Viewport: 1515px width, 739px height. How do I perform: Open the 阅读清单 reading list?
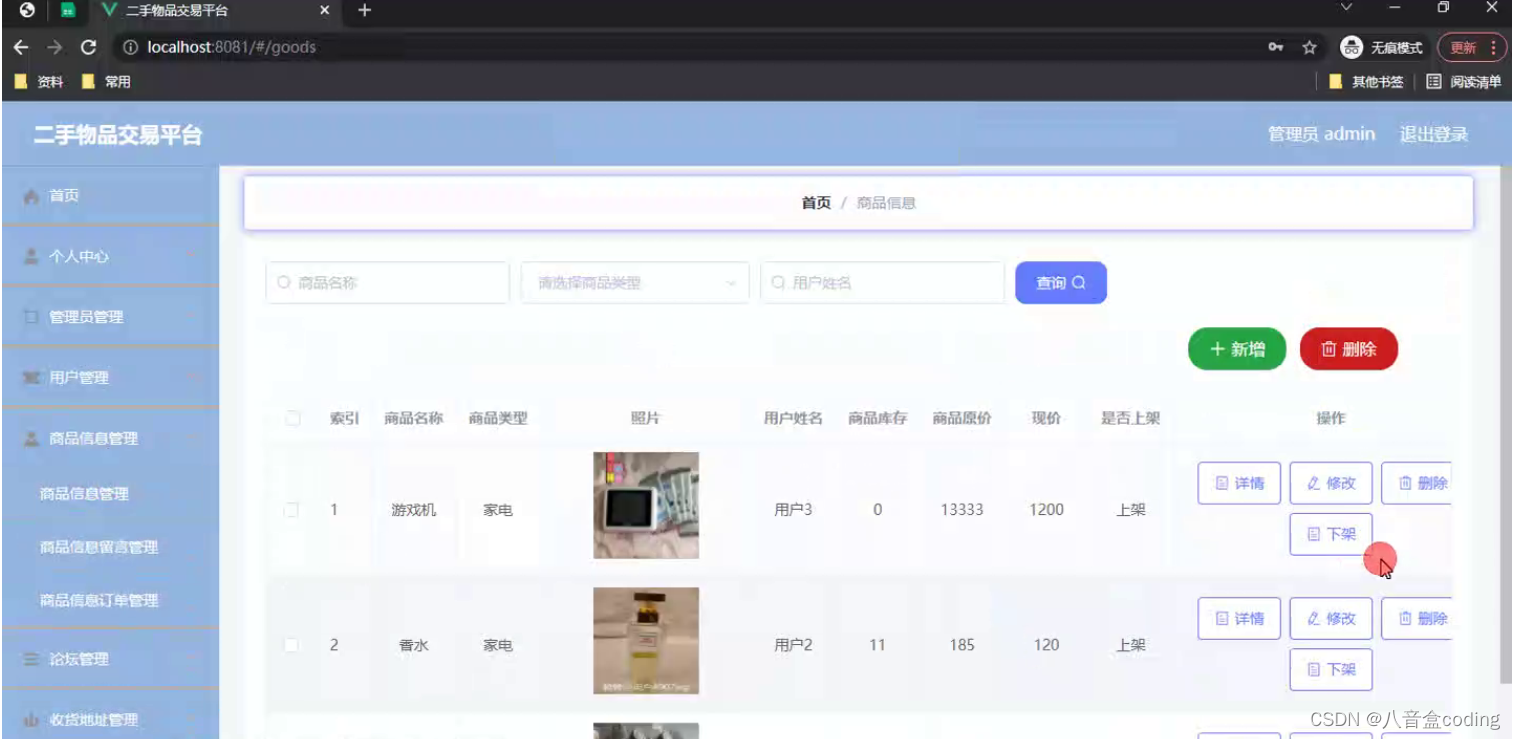point(1463,82)
